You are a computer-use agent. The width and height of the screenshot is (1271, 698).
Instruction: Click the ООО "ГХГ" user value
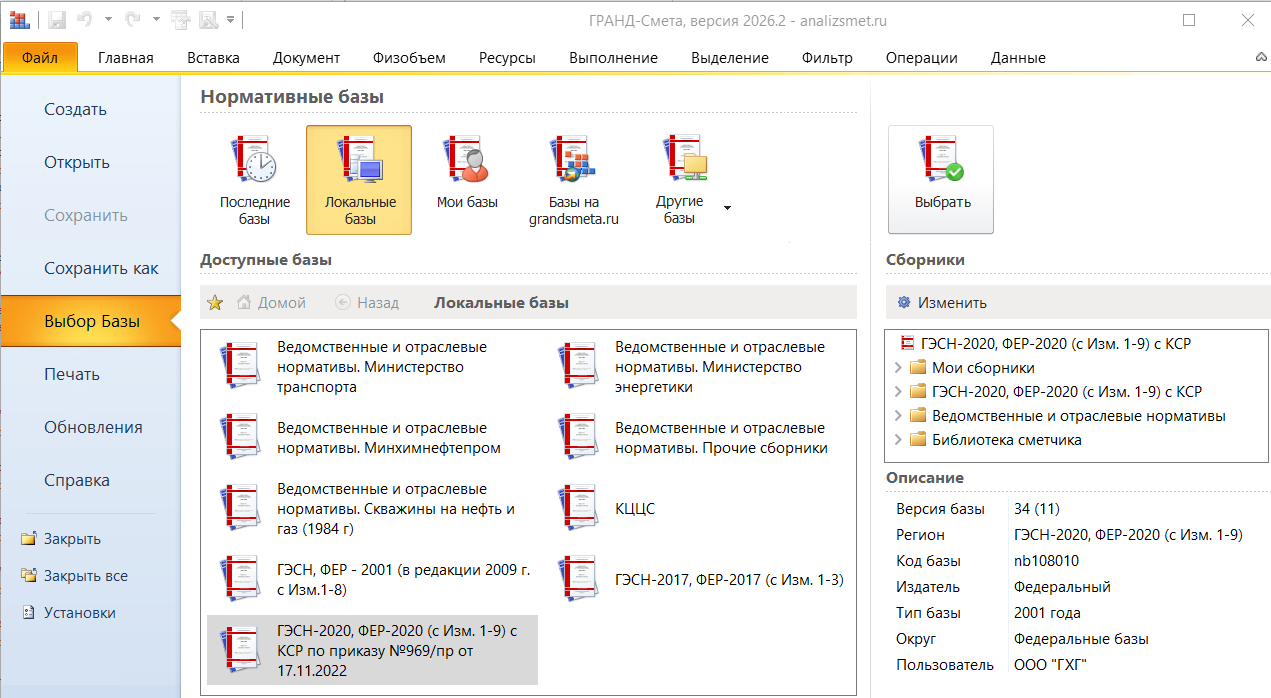(x=1050, y=665)
